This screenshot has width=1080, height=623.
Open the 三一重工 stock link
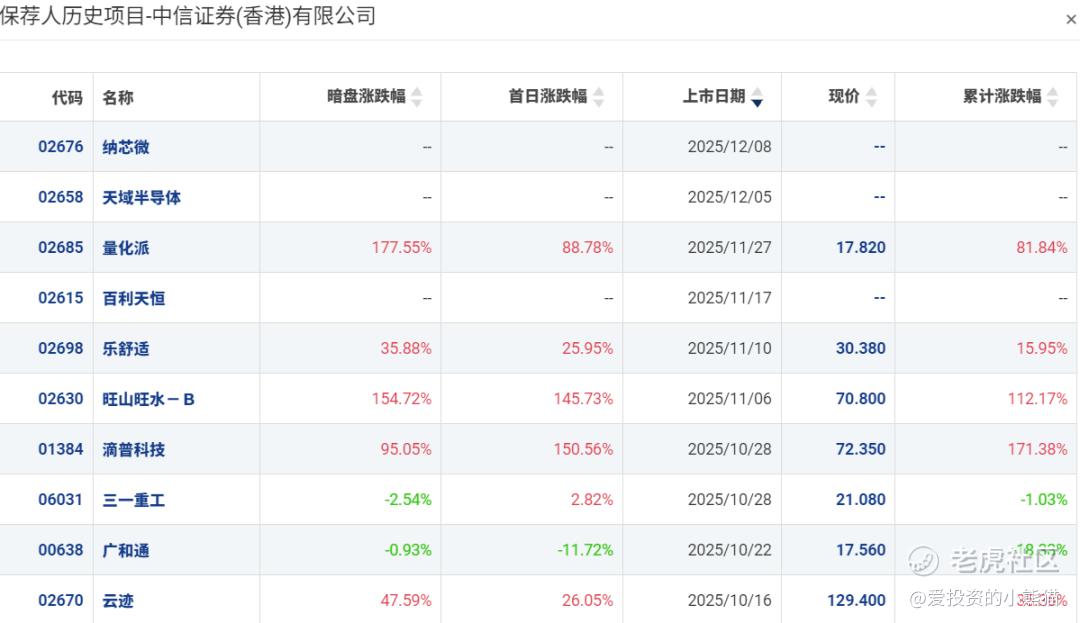pyautogui.click(x=134, y=500)
